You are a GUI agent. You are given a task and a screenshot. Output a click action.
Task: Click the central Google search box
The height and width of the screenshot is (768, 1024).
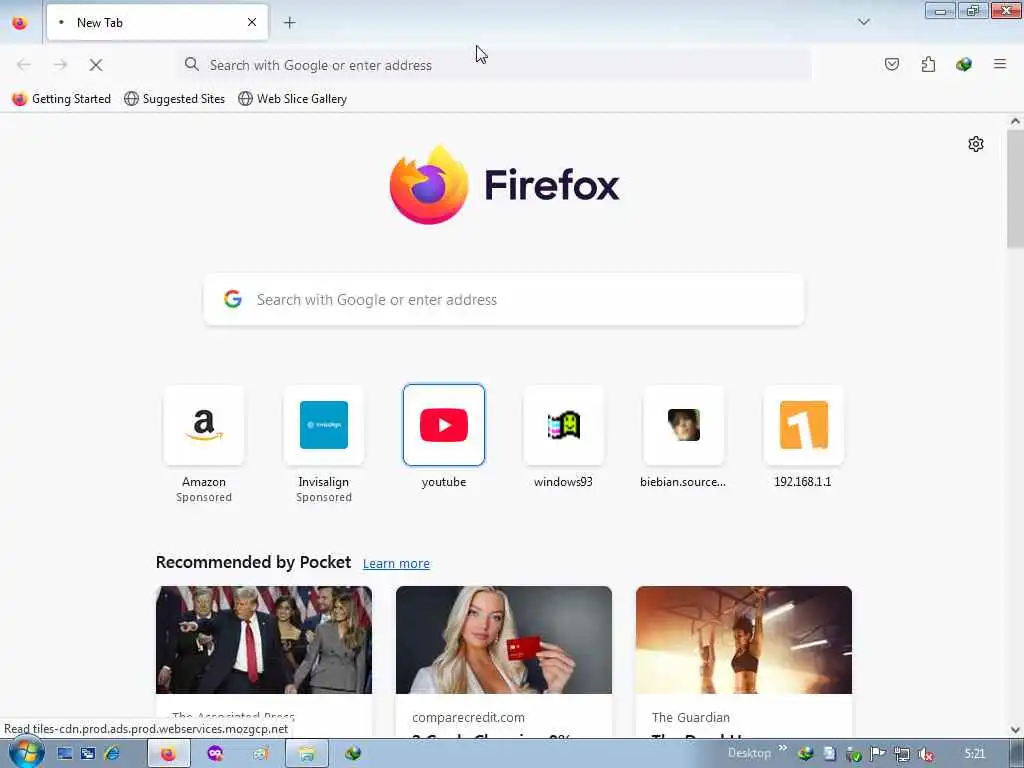504,300
